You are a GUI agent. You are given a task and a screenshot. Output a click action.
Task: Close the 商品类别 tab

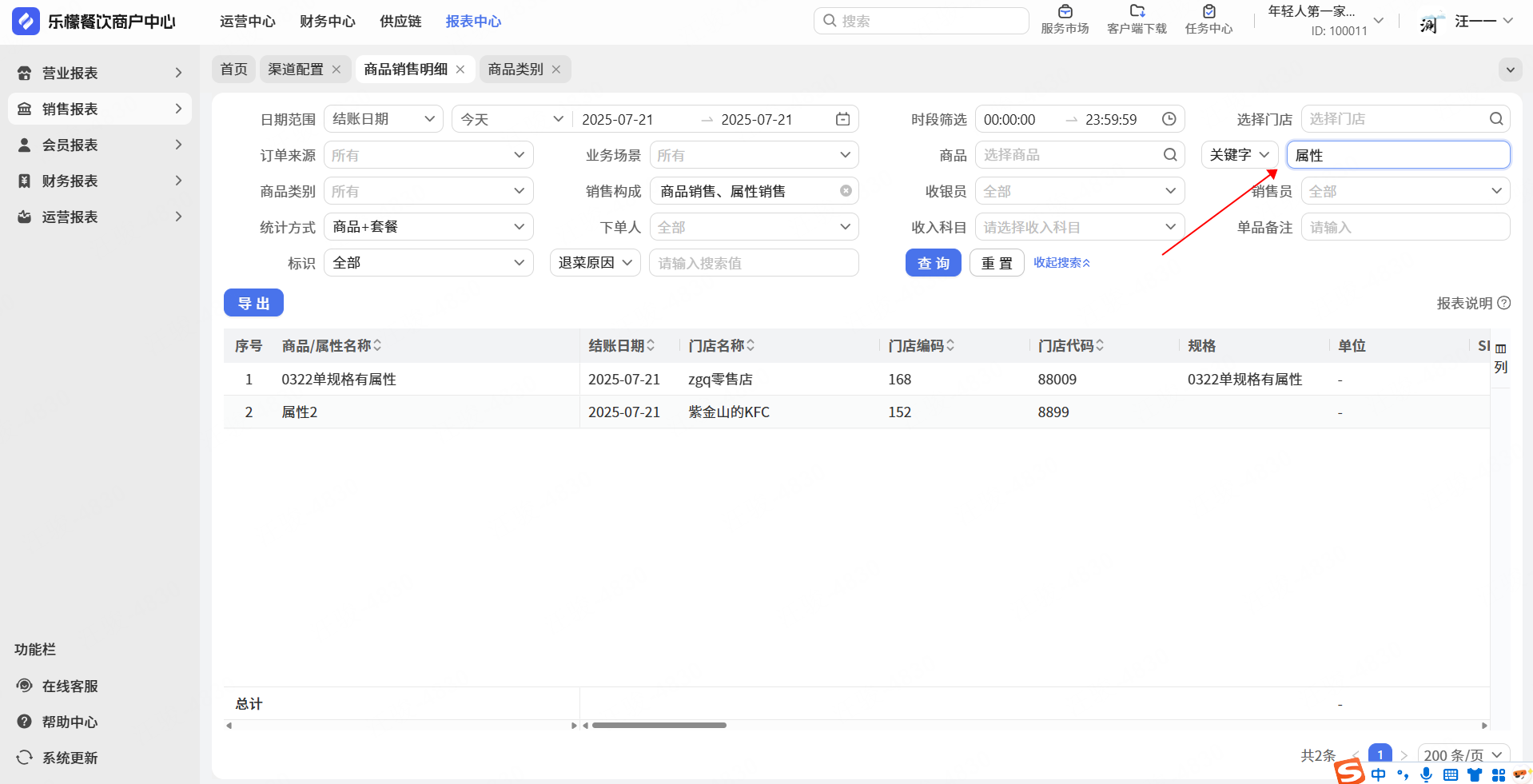click(556, 70)
